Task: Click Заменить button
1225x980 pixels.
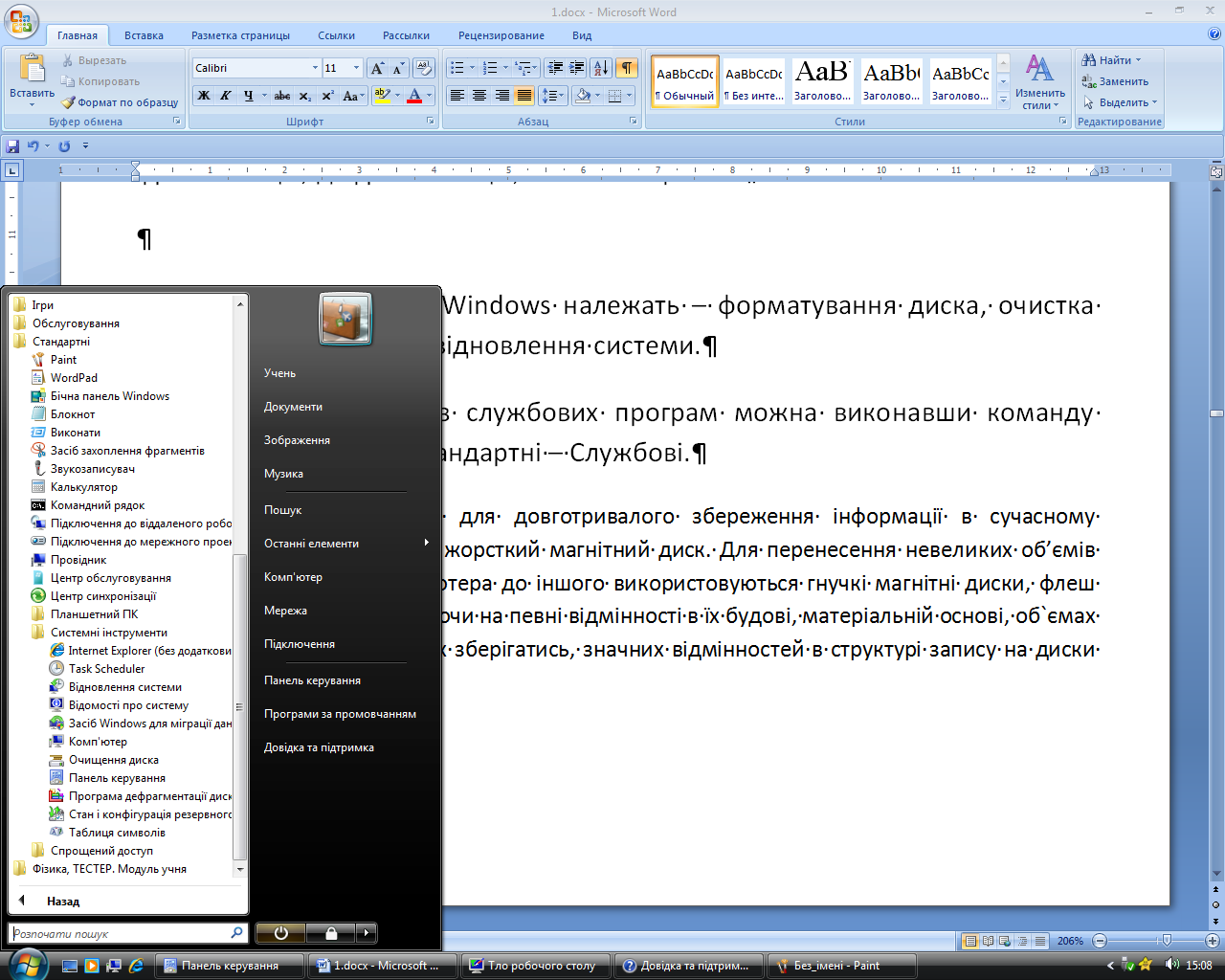Action: coord(1116,81)
